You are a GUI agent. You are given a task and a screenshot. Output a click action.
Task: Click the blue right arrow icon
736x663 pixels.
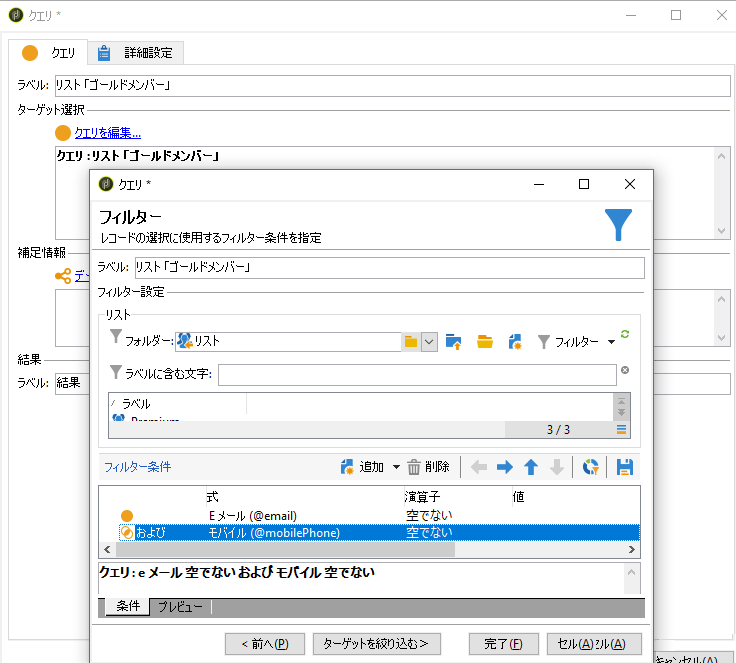pos(505,467)
